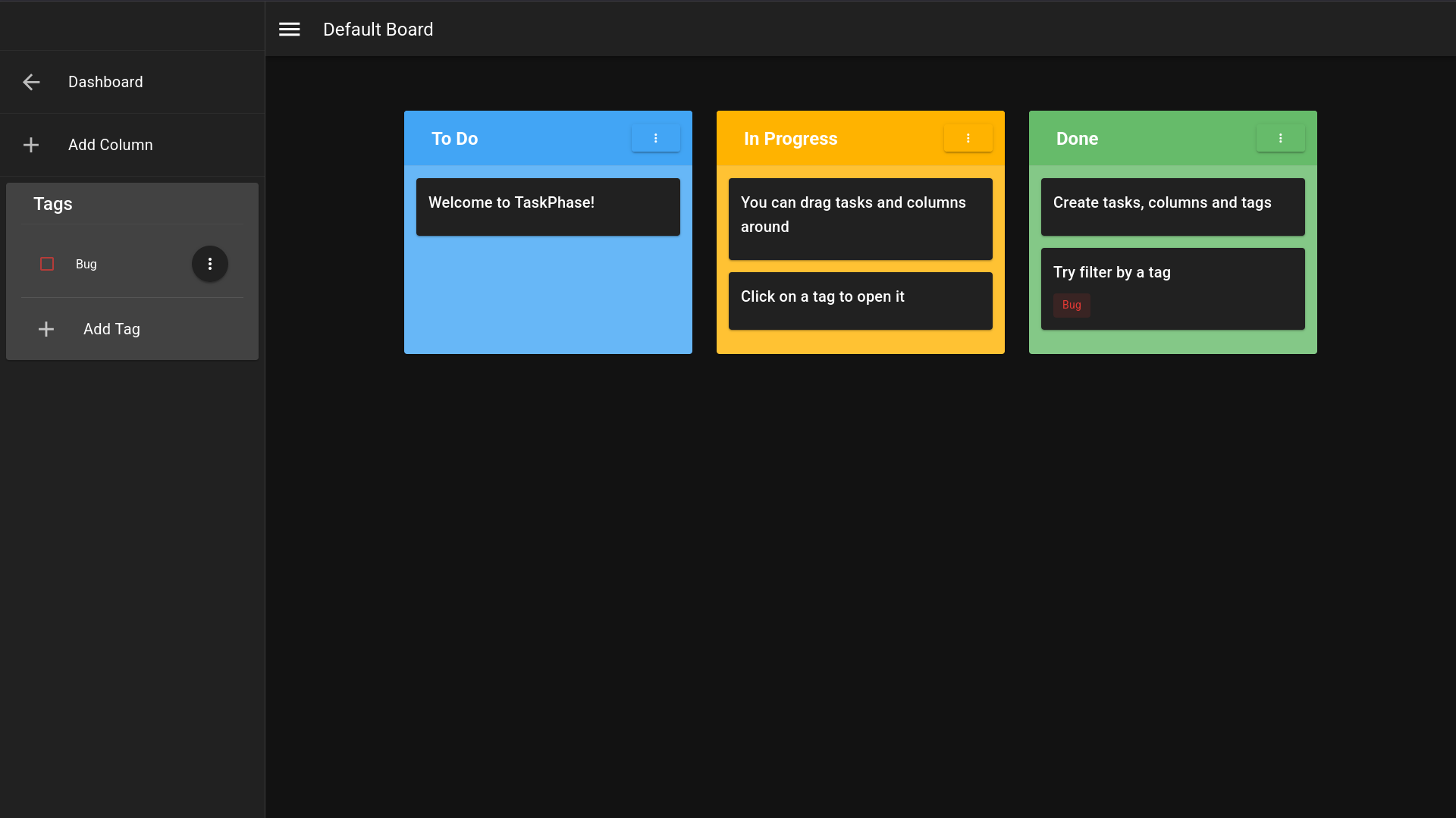The width and height of the screenshot is (1456, 818).
Task: Select the Bug tag entry in Tags panel
Action: (85, 264)
